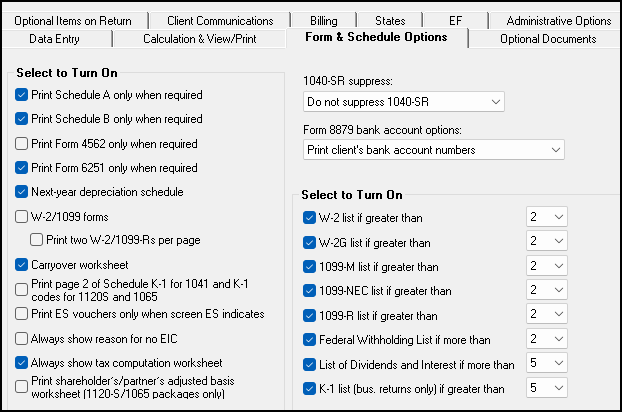Viewport: 622px width, 412px height.
Task: Switch to the Data Entry tab
Action: tap(56, 39)
